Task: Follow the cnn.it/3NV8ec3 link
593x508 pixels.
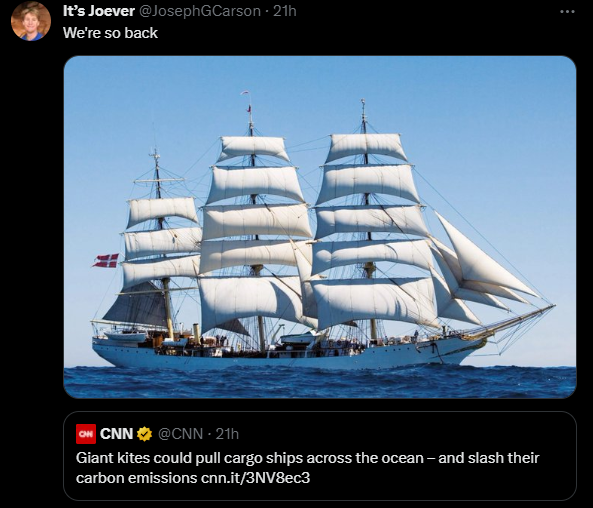Action: click(x=256, y=478)
